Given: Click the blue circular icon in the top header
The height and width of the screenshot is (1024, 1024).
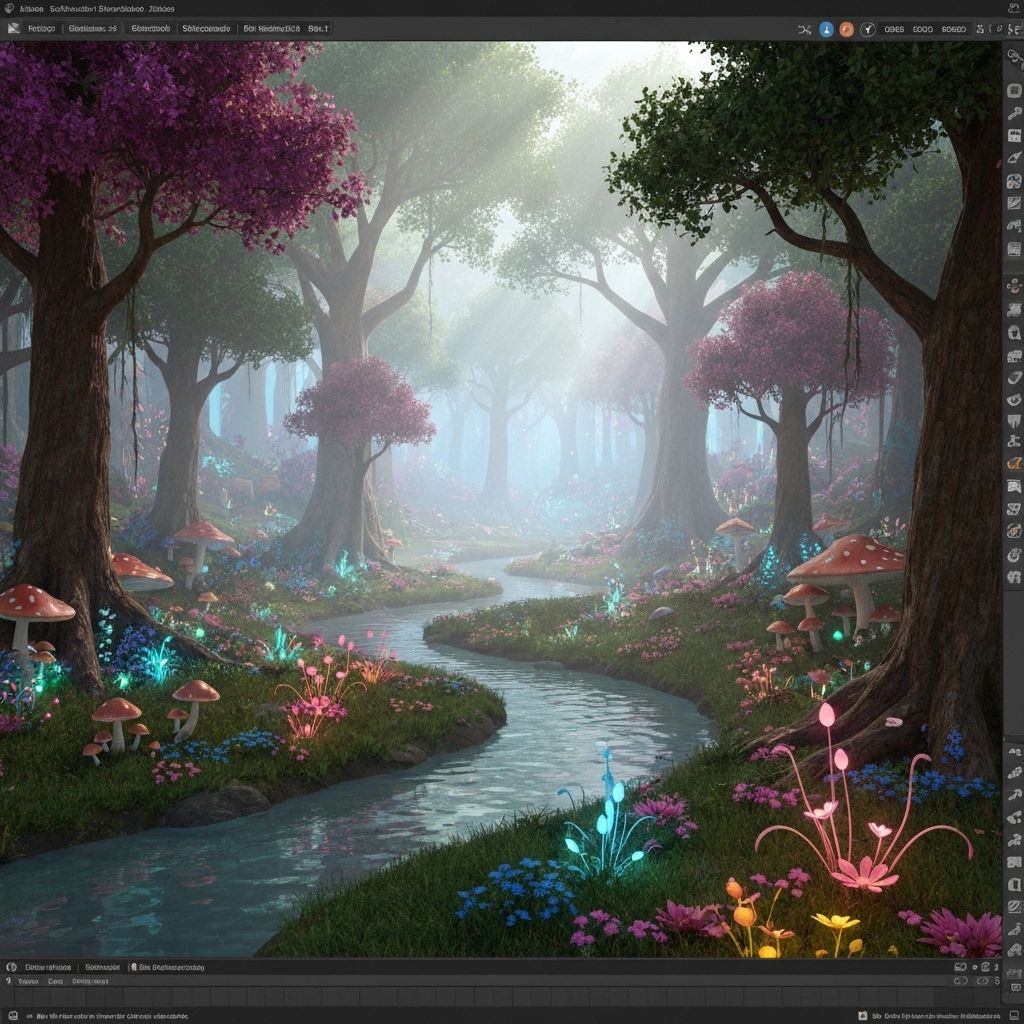Looking at the screenshot, I should point(826,29).
